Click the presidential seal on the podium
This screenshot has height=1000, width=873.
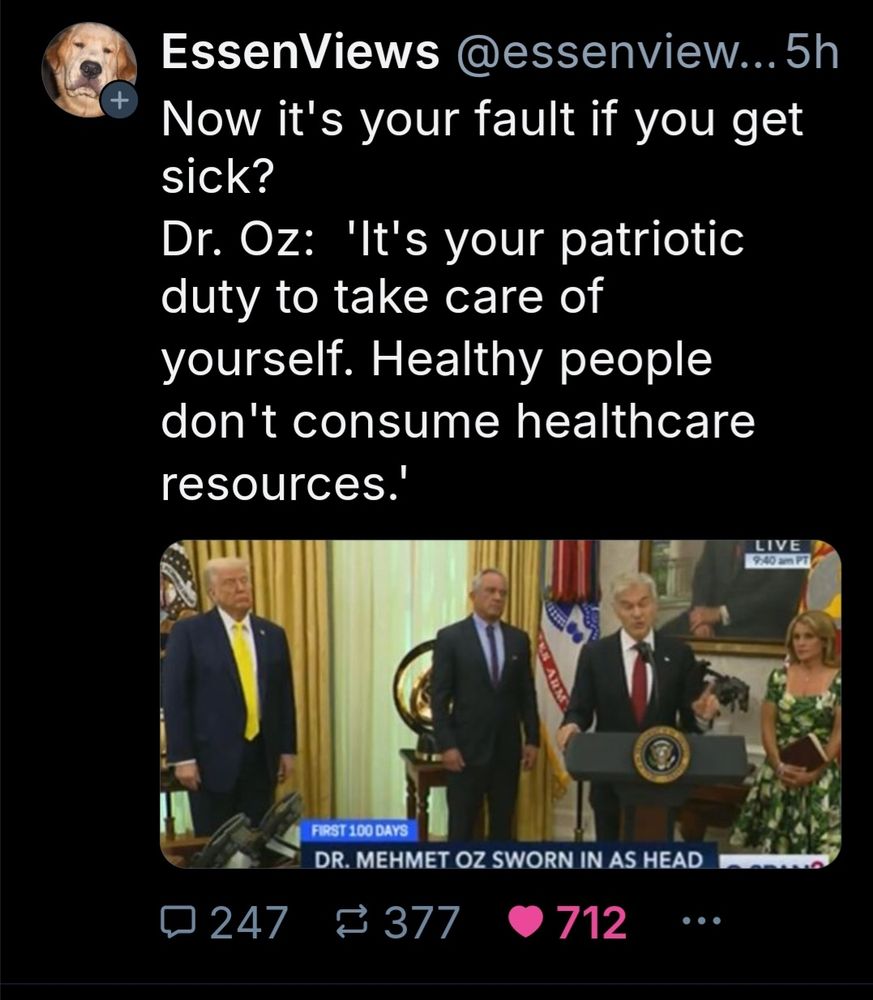tap(661, 754)
